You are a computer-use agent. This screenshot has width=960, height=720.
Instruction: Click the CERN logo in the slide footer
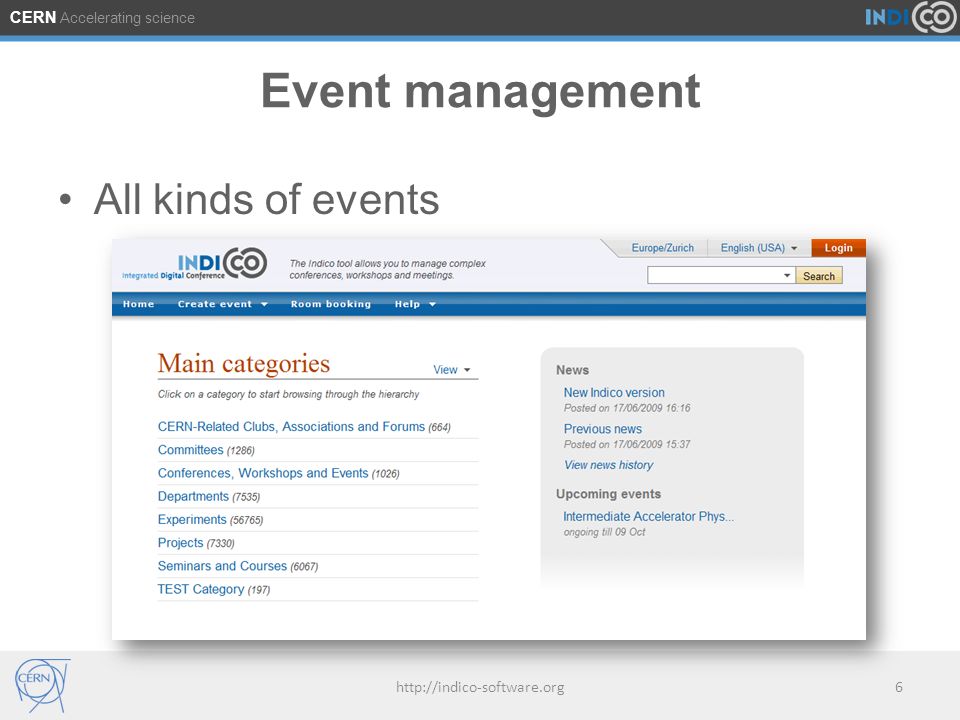click(x=42, y=684)
